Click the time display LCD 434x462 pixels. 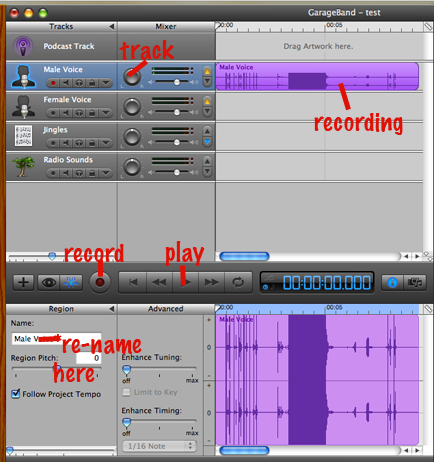[x=317, y=283]
